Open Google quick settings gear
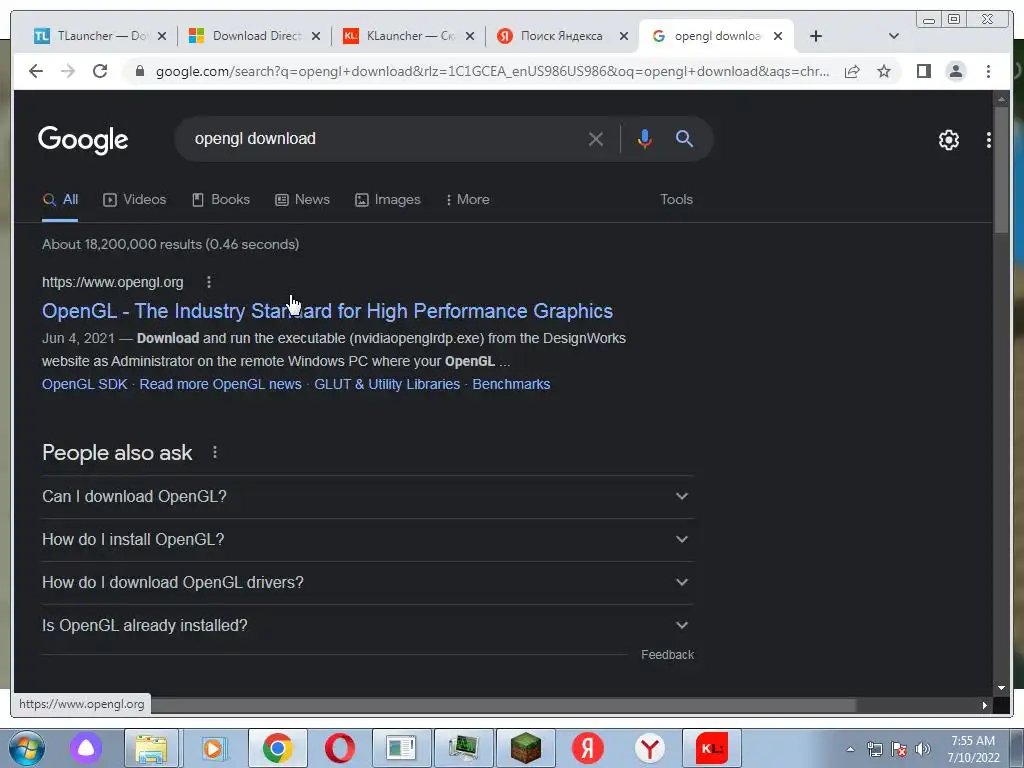Screen dimensions: 1024x768 [948, 140]
